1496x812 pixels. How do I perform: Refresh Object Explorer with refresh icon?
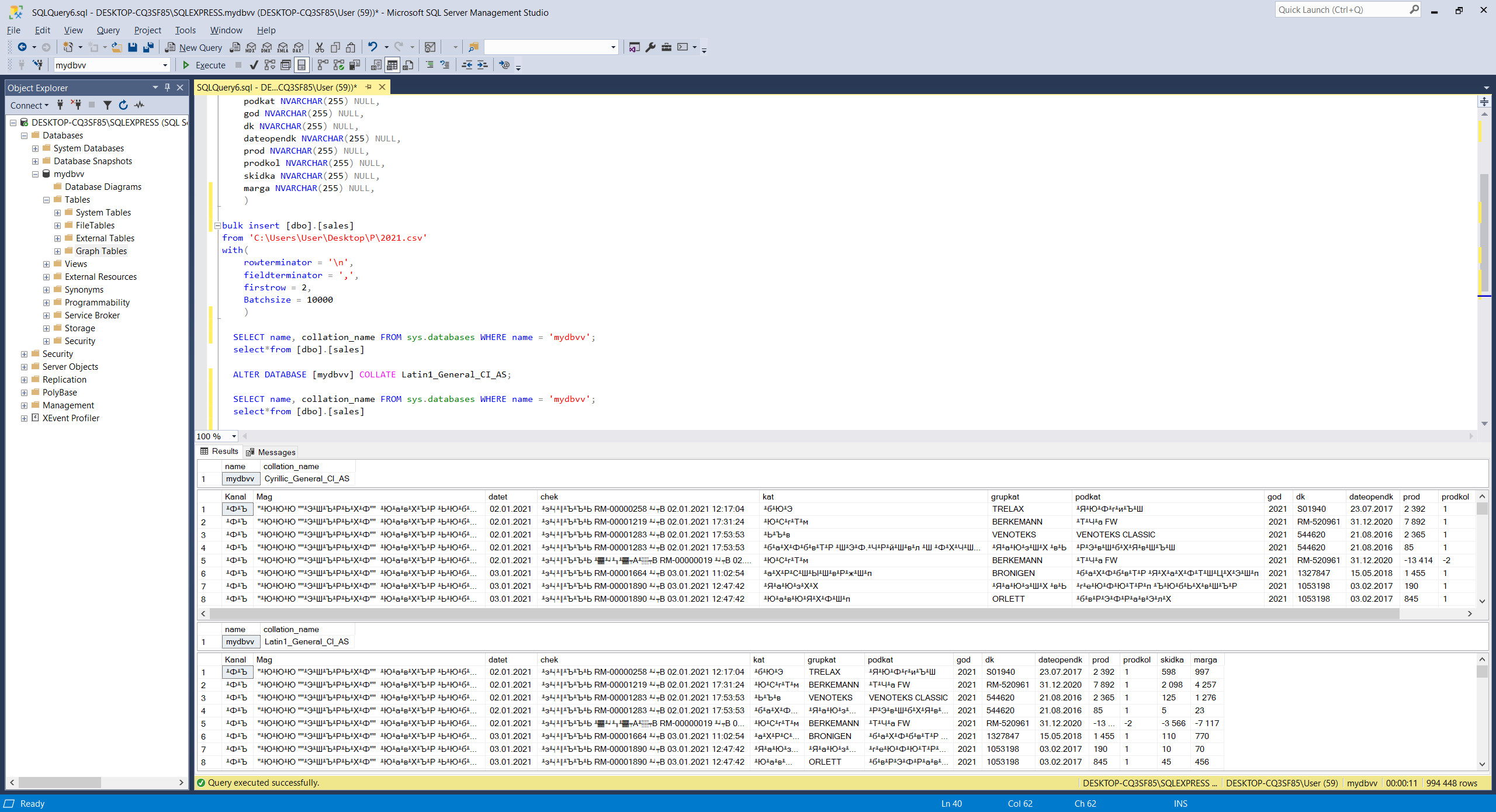pos(123,105)
